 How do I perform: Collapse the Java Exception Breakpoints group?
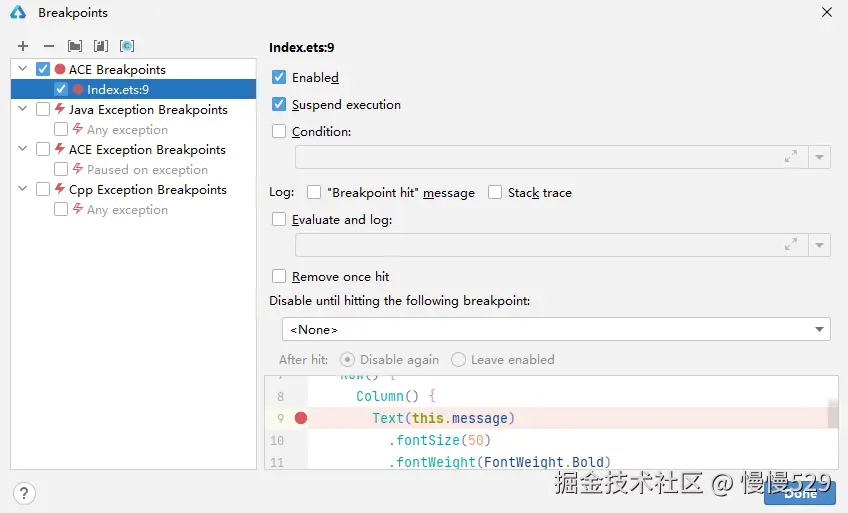pos(22,109)
